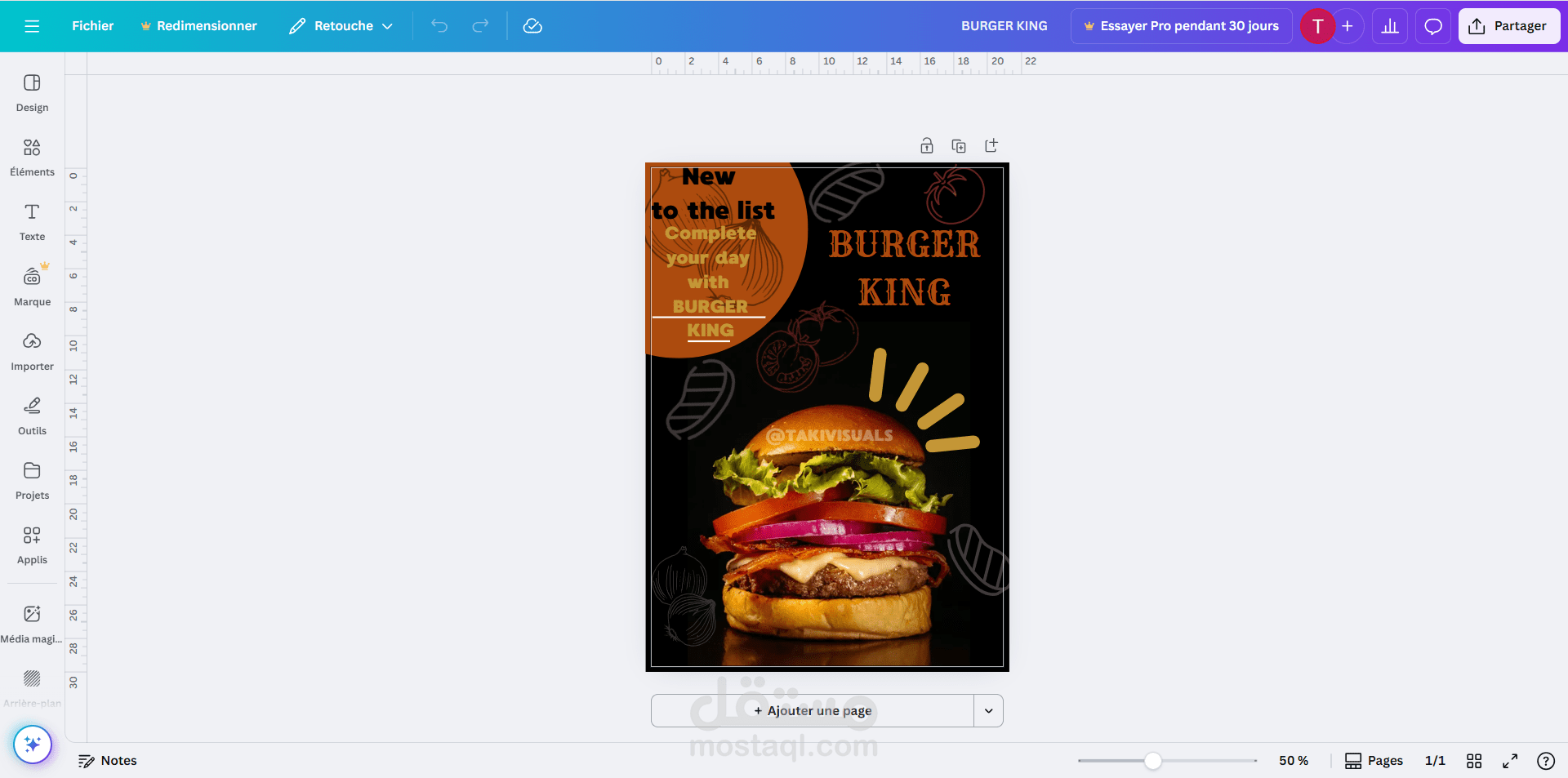Select the 'Complete' text line
The height and width of the screenshot is (778, 1568).
tap(710, 233)
